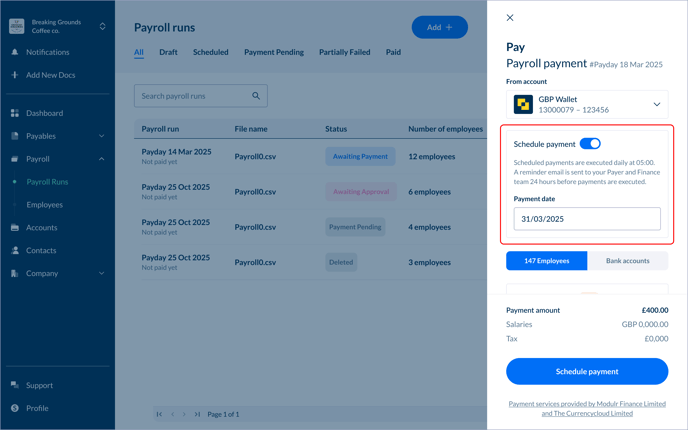Click the Contacts person icon
Screen dimensions: 688x430
tap(14, 251)
